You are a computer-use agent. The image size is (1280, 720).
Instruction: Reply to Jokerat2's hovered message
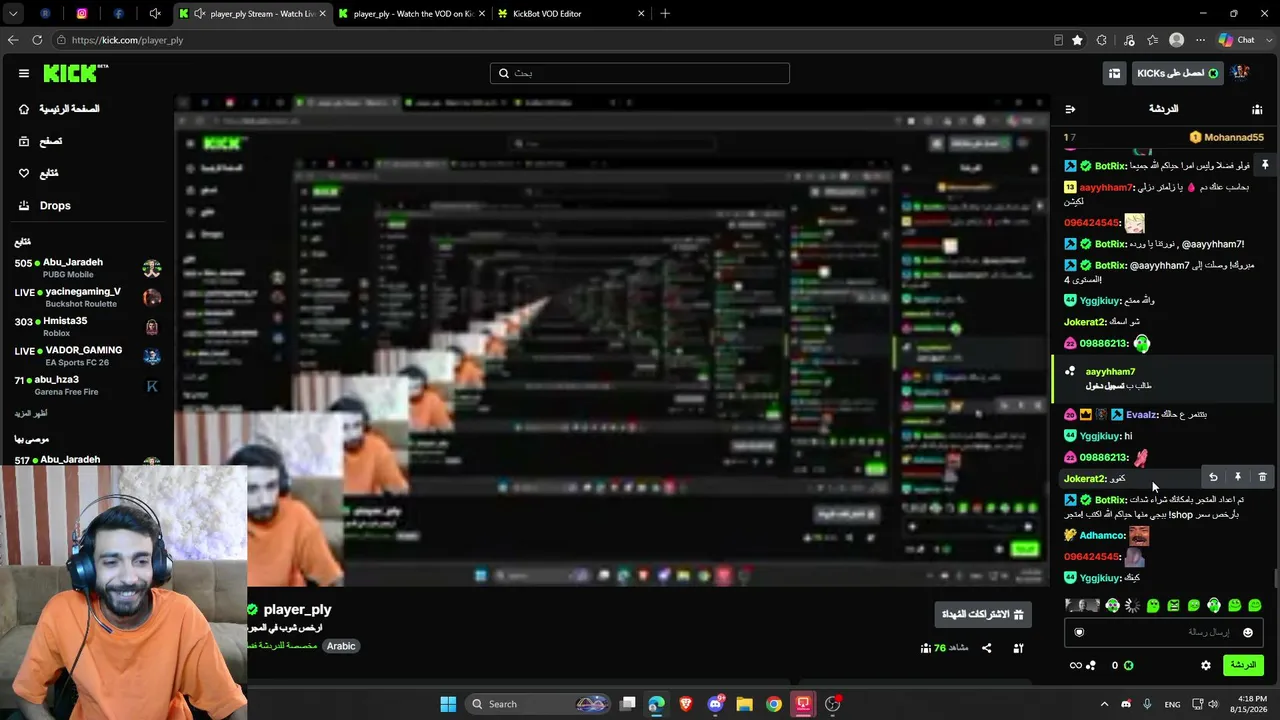coord(1213,477)
